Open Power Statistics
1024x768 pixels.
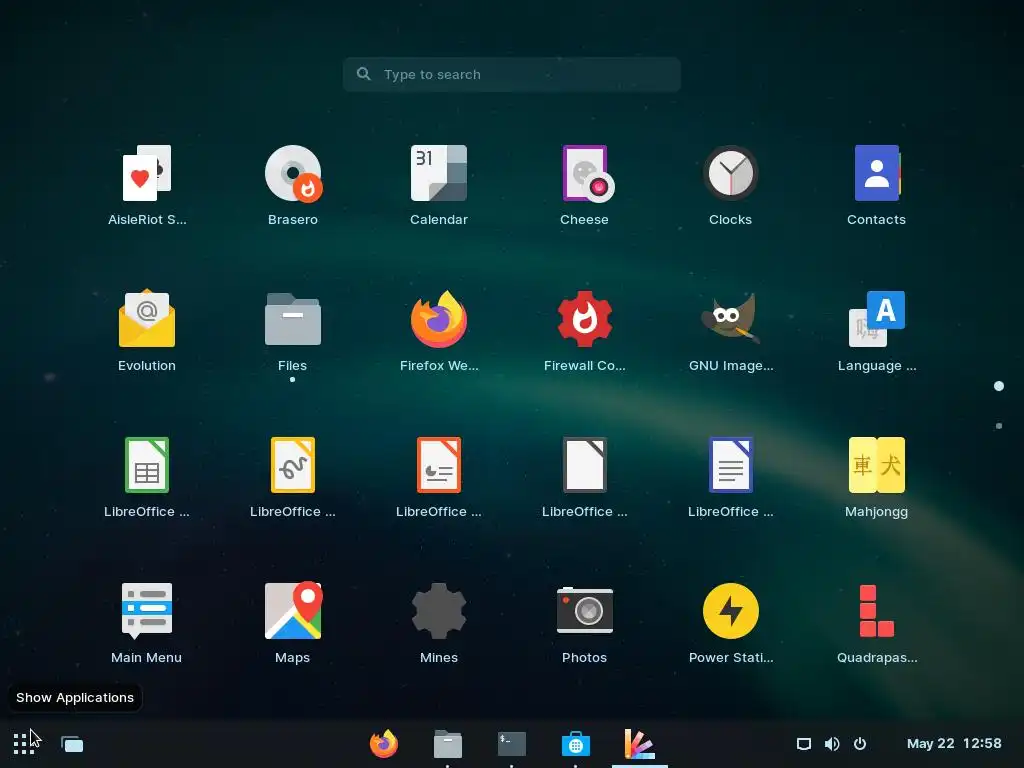click(x=731, y=623)
